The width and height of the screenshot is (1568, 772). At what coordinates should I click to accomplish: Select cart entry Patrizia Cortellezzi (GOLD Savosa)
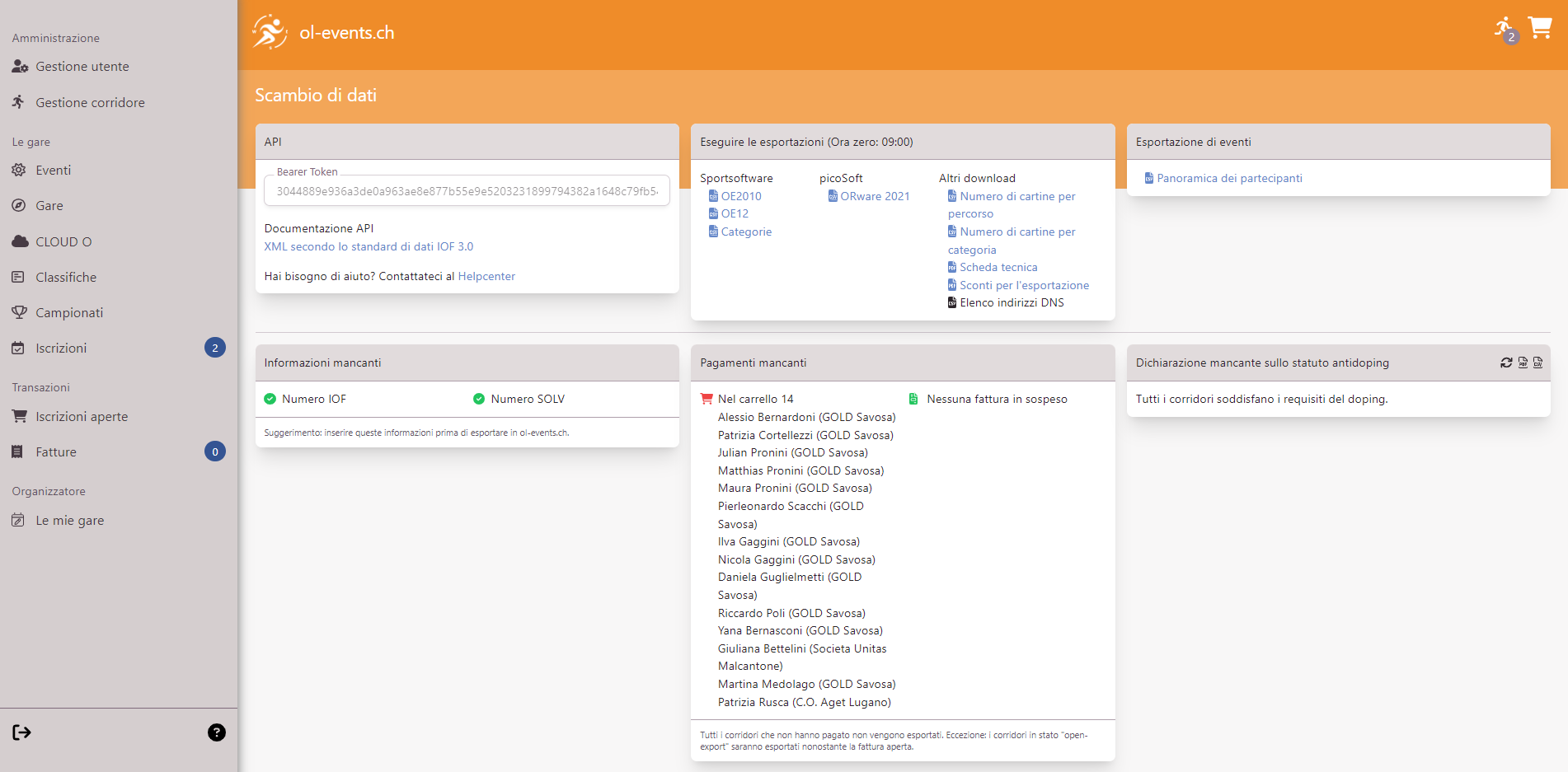click(805, 435)
